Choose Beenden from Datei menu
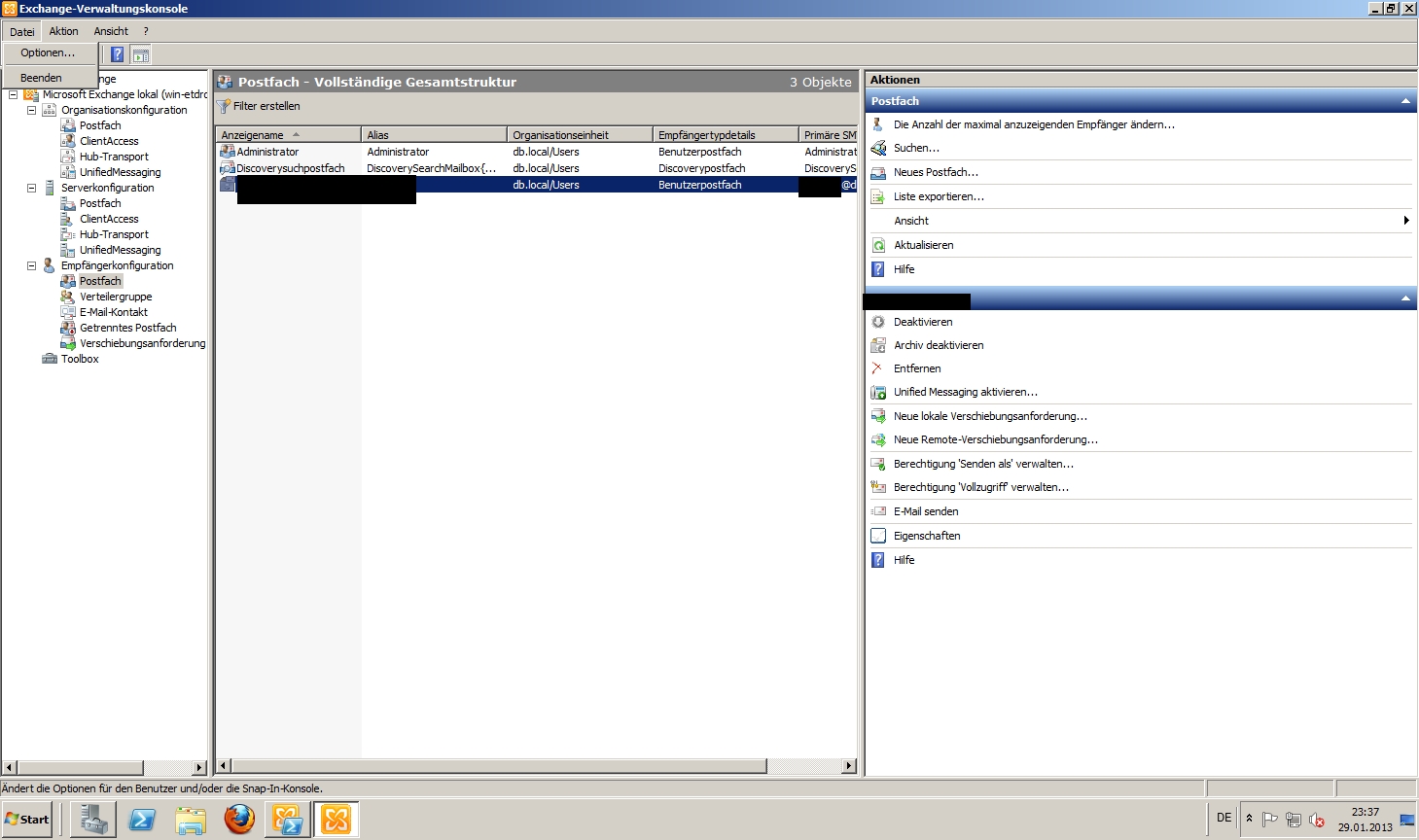This screenshot has width=1419, height=840. point(41,78)
